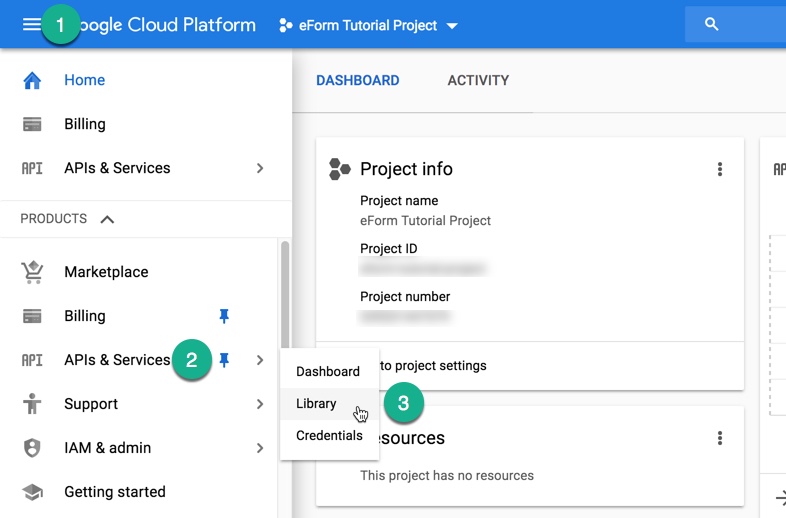Click the PRODUCTS heading label

coord(54,219)
